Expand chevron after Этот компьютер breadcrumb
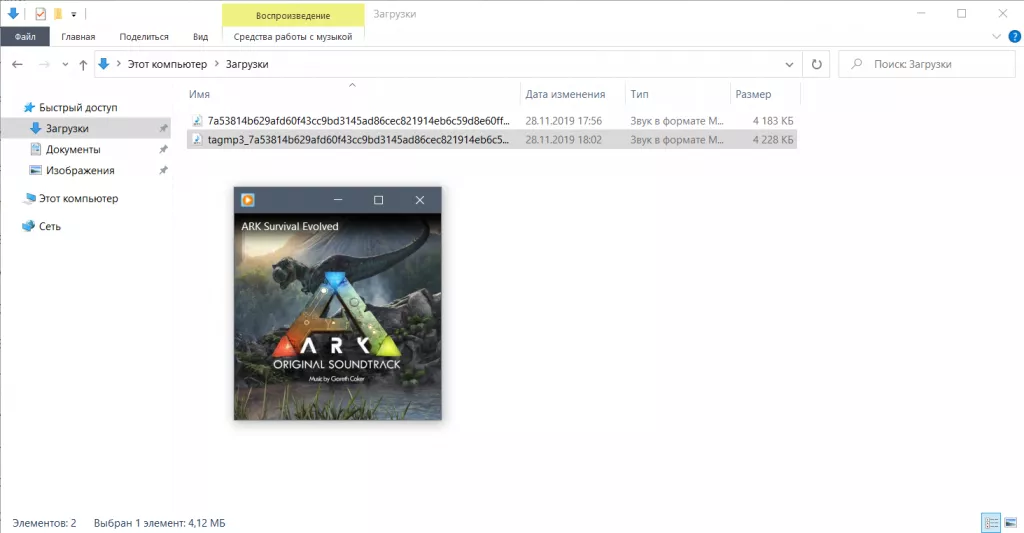This screenshot has height=533, width=1024. click(217, 64)
